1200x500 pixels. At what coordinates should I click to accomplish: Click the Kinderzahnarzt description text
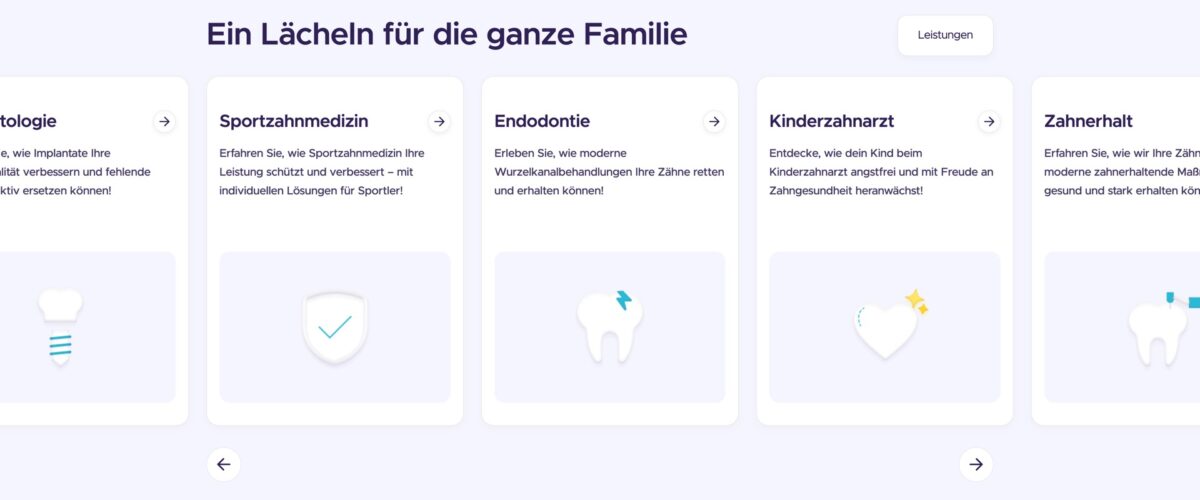[x=881, y=171]
